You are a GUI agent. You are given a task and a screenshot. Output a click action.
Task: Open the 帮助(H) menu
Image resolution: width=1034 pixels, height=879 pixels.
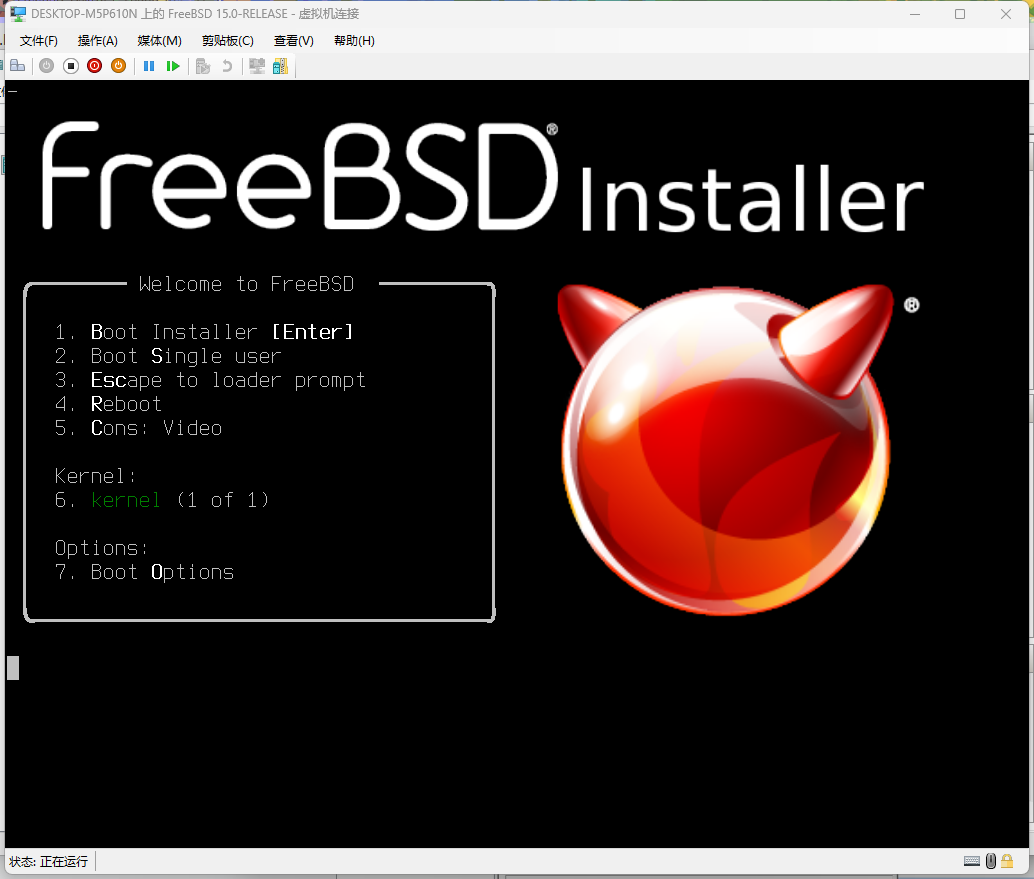pyautogui.click(x=354, y=41)
